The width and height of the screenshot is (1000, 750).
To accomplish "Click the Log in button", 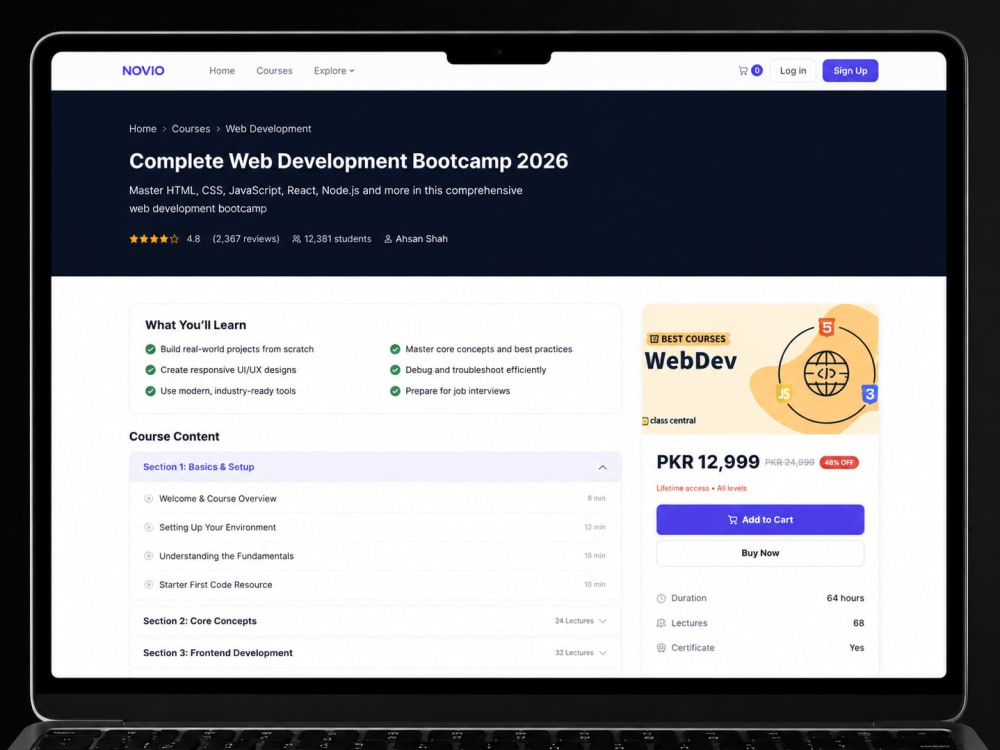I will pyautogui.click(x=793, y=71).
